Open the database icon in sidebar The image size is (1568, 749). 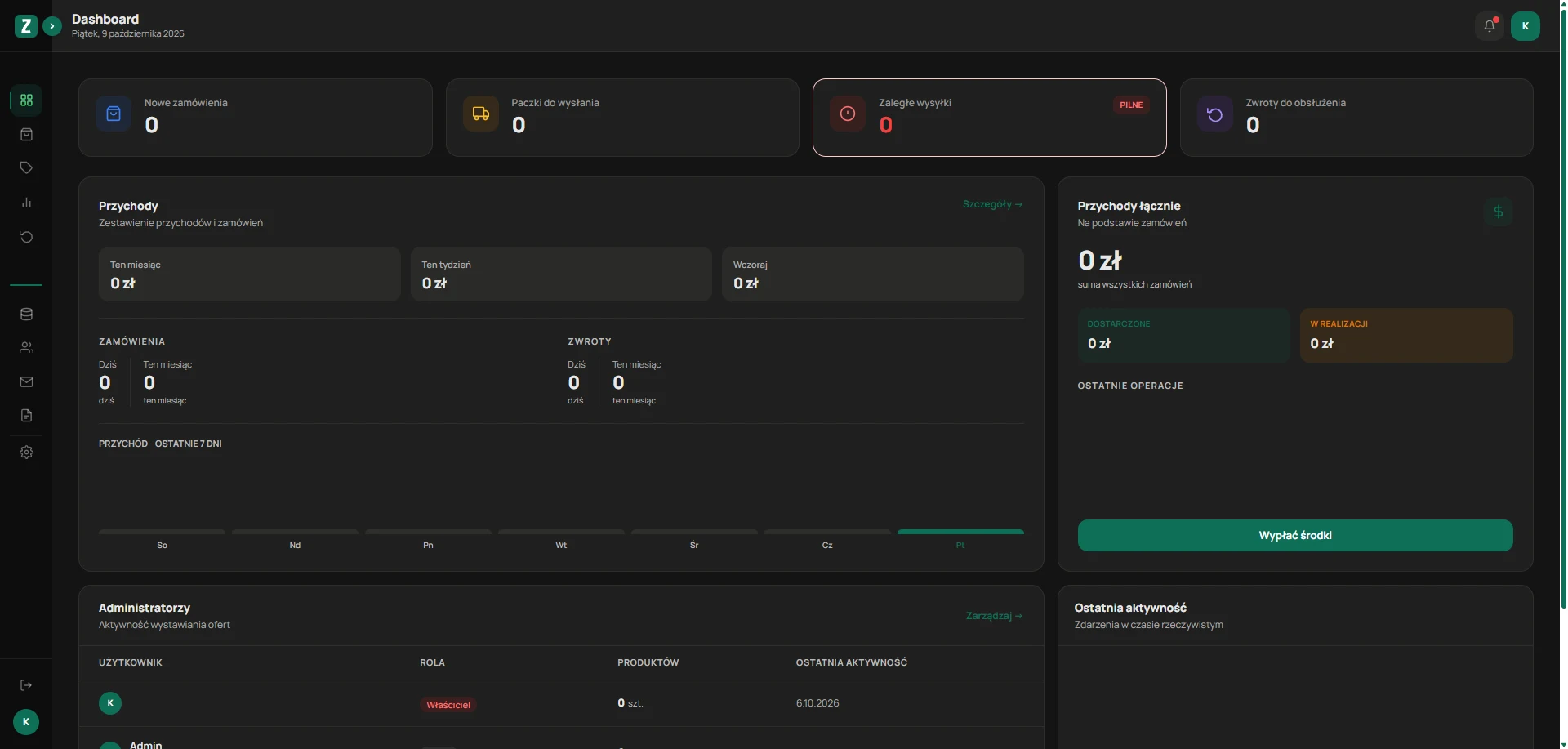click(x=26, y=314)
